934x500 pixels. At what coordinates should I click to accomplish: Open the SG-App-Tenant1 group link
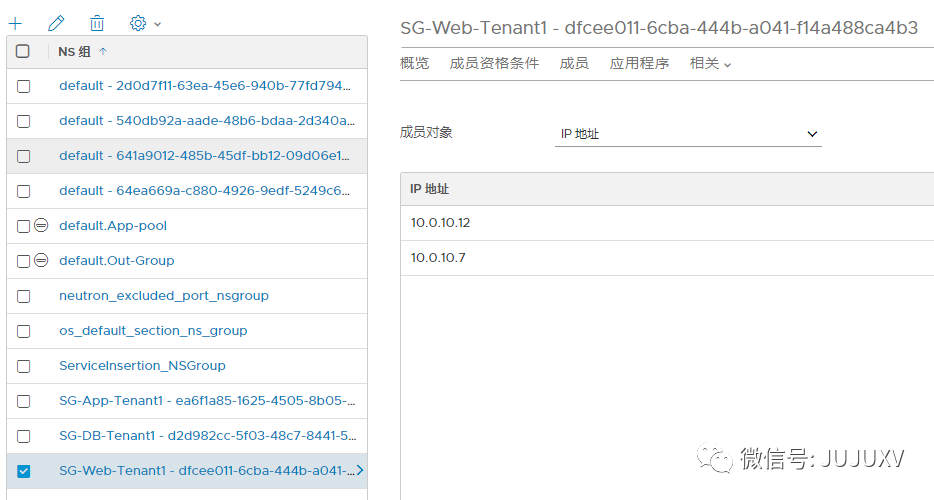(207, 401)
